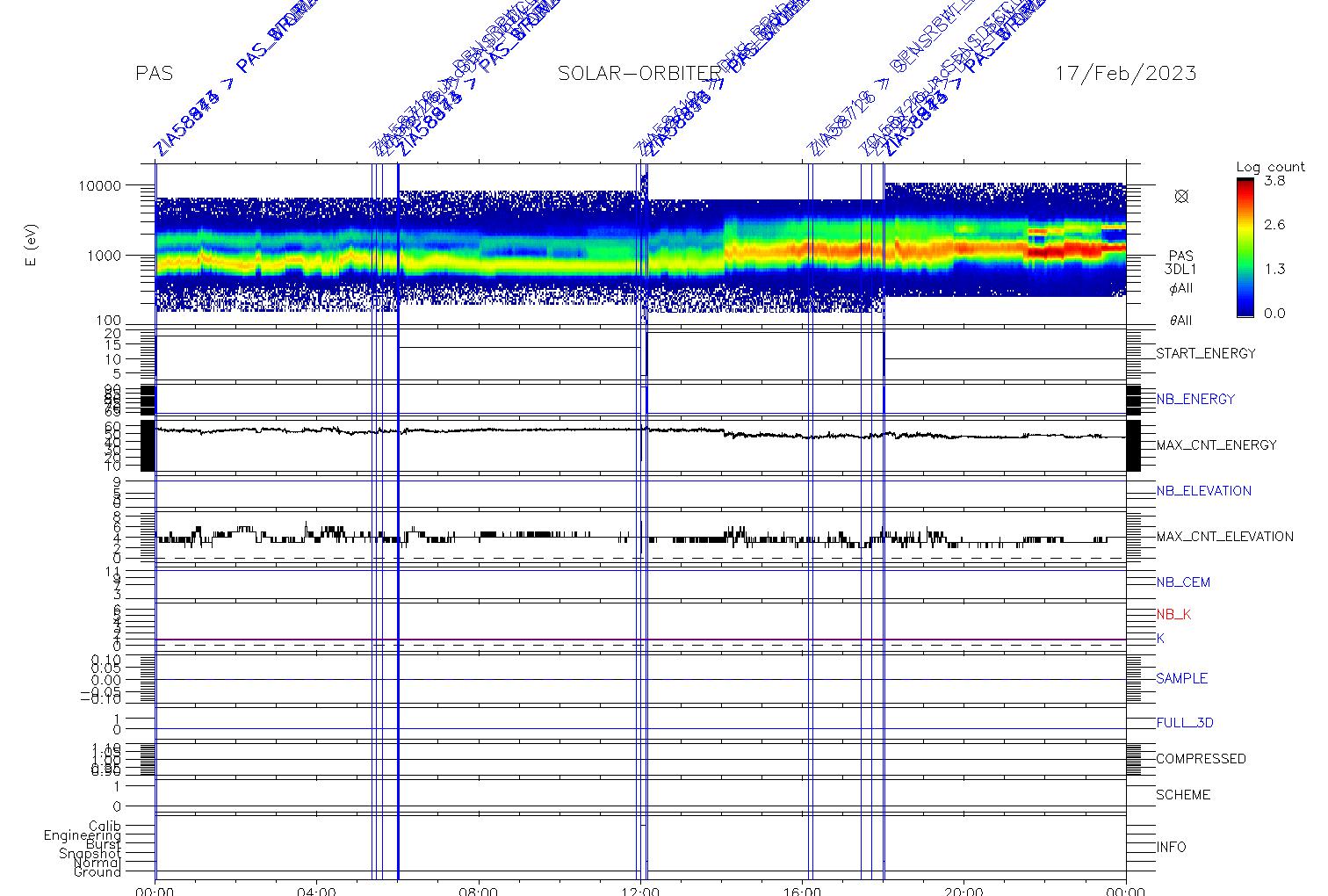
Task: Click the Engineering mode label
Action: 83,835
